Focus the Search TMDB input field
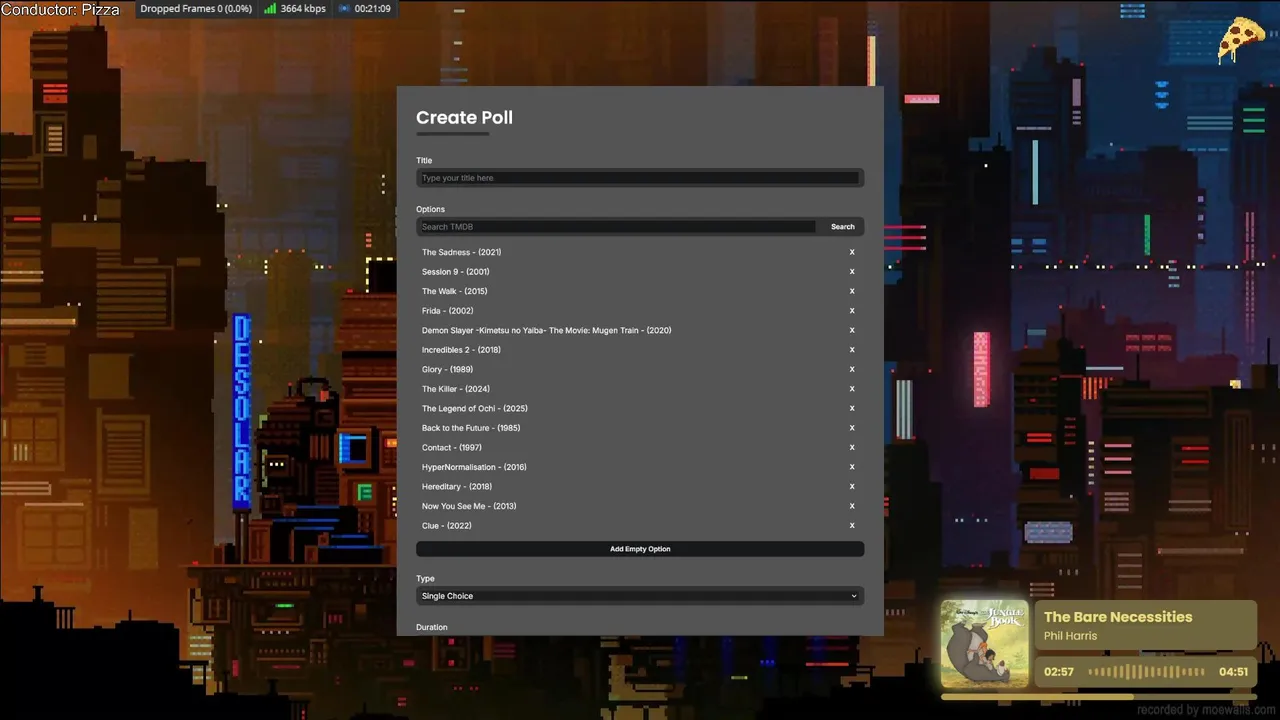 tap(617, 227)
